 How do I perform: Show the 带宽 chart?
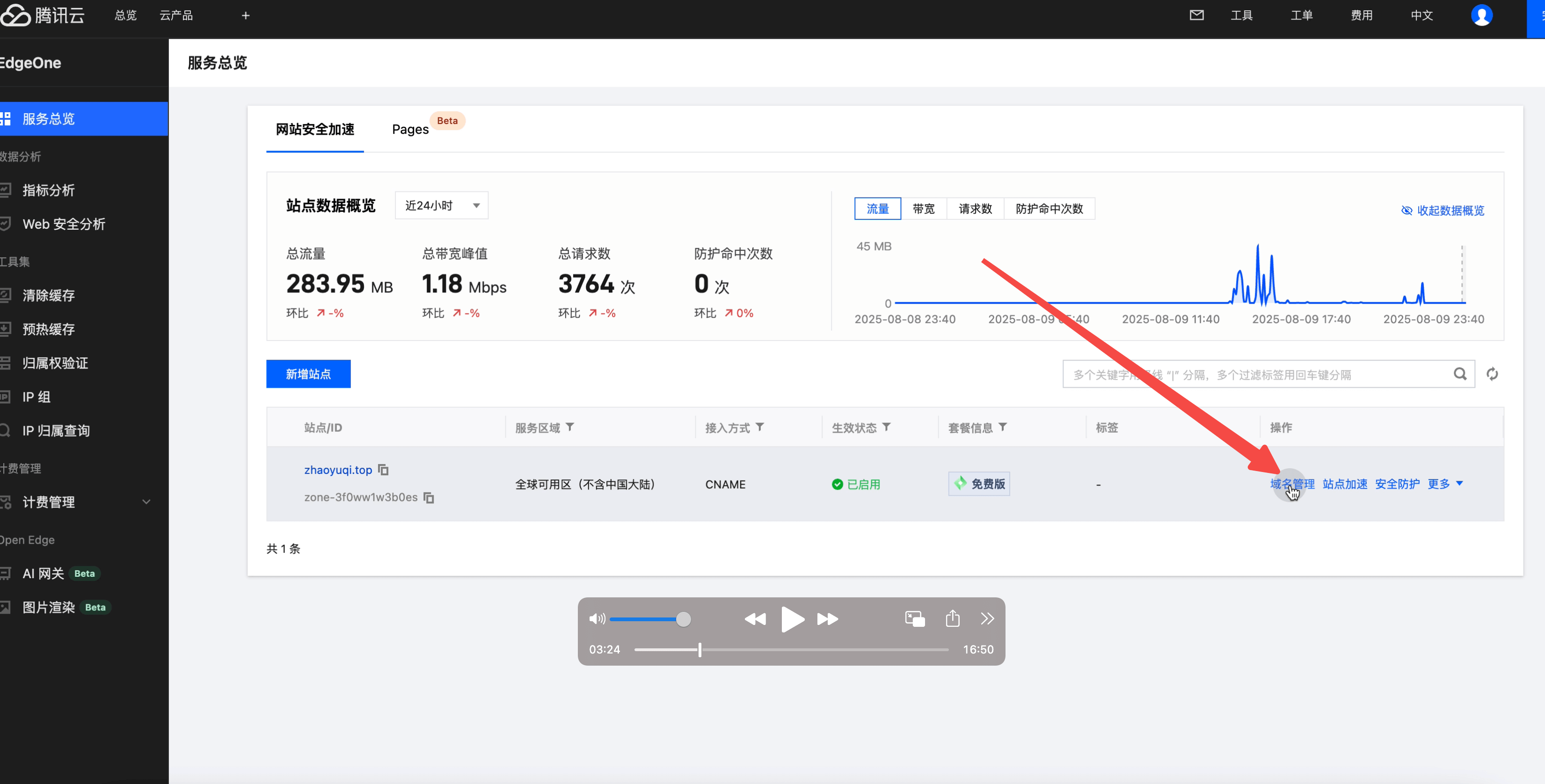(924, 209)
